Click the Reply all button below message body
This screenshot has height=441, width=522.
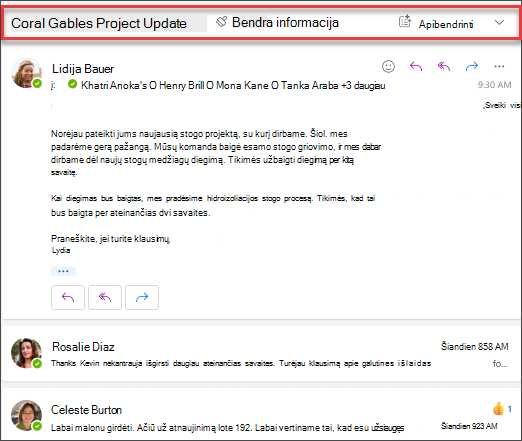coord(105,297)
